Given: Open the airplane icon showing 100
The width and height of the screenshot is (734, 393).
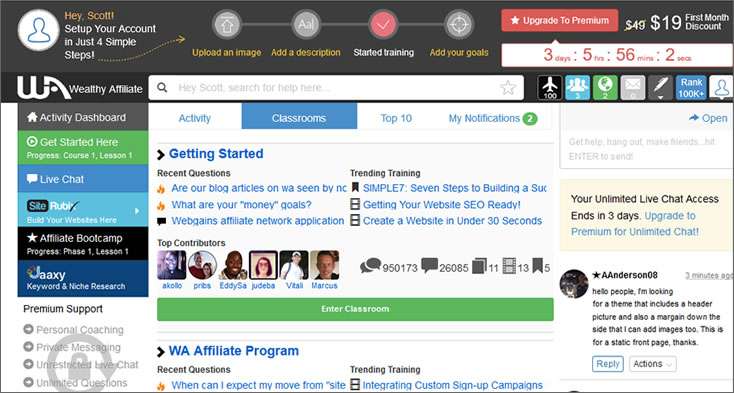Looking at the screenshot, I should (550, 87).
